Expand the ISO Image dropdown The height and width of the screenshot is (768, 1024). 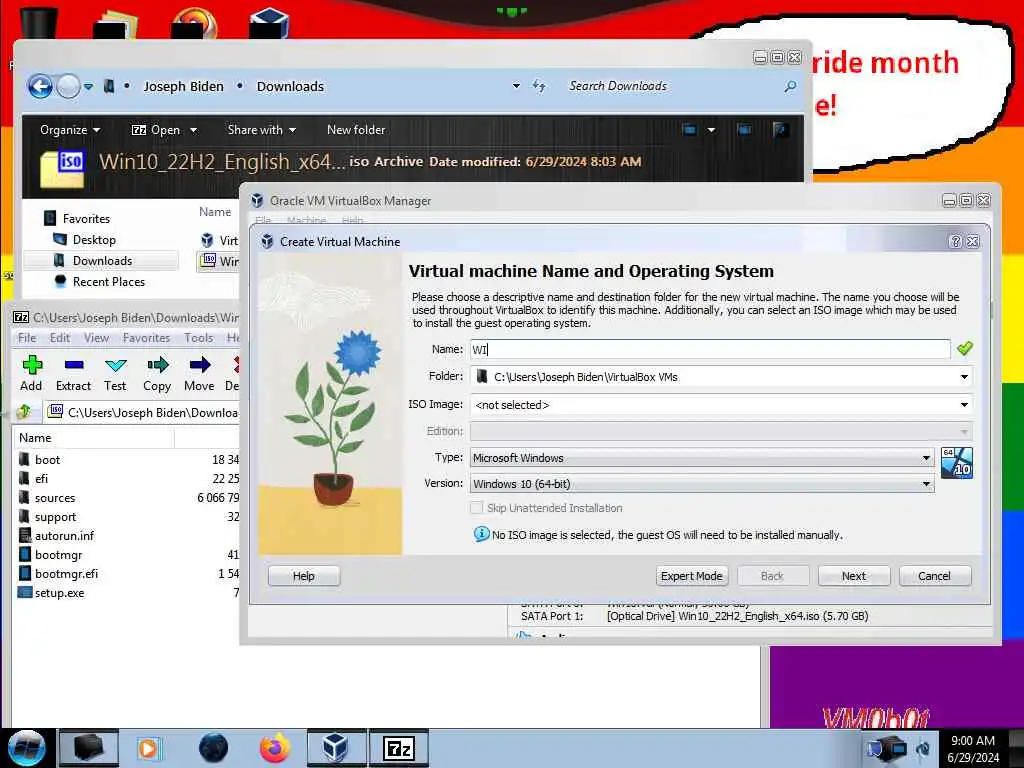(x=964, y=405)
